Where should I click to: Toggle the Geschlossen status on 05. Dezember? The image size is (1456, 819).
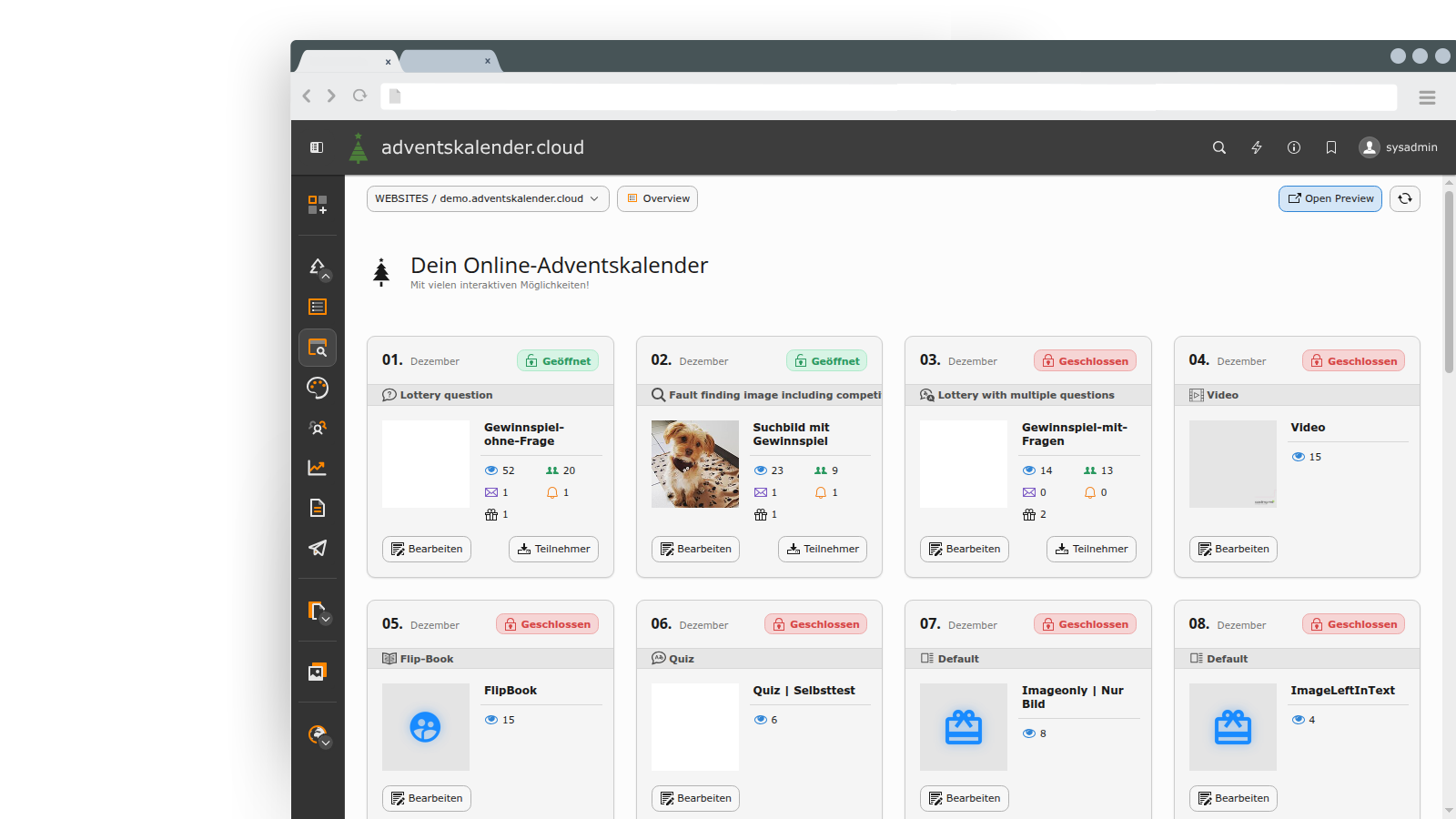[547, 624]
